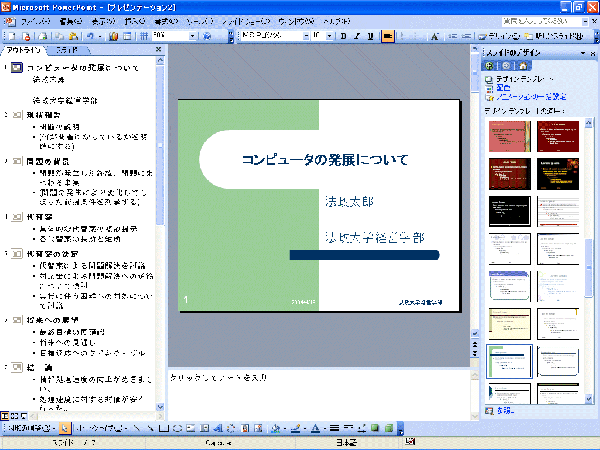Click the task pane Back navigation icon
600x450 pixels.
point(489,66)
